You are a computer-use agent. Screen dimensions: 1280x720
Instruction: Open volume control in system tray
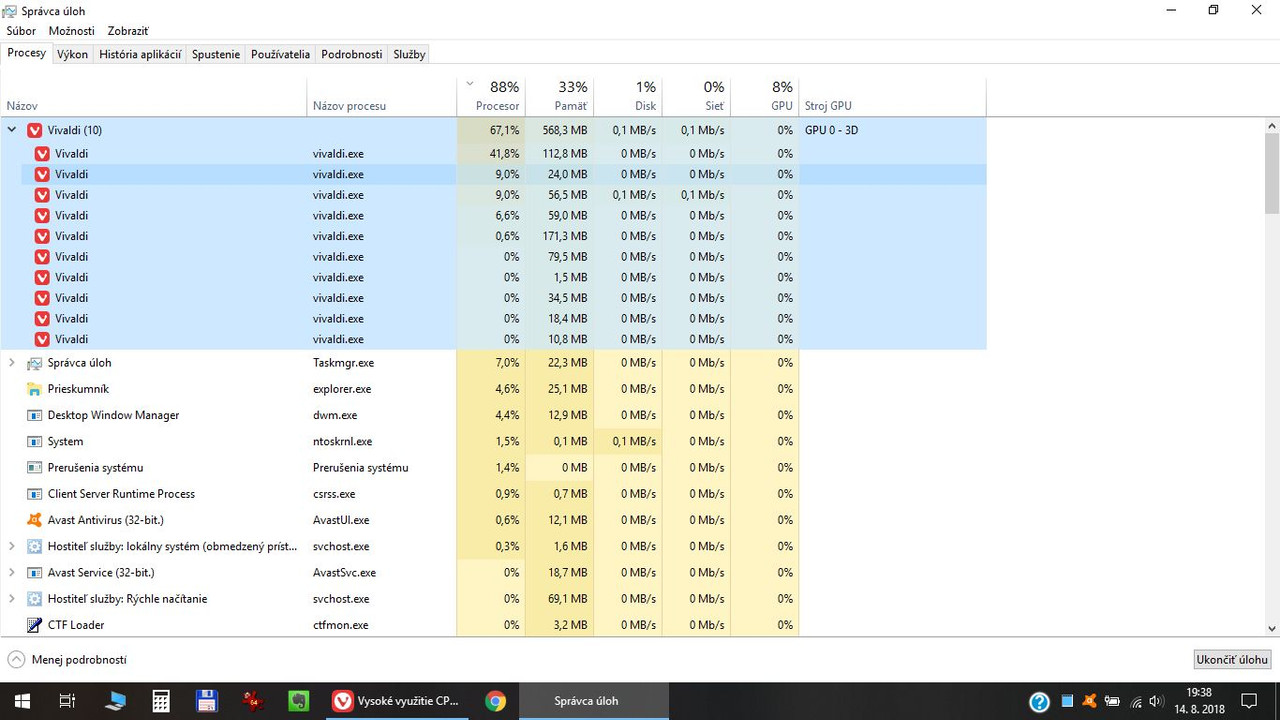point(1157,701)
